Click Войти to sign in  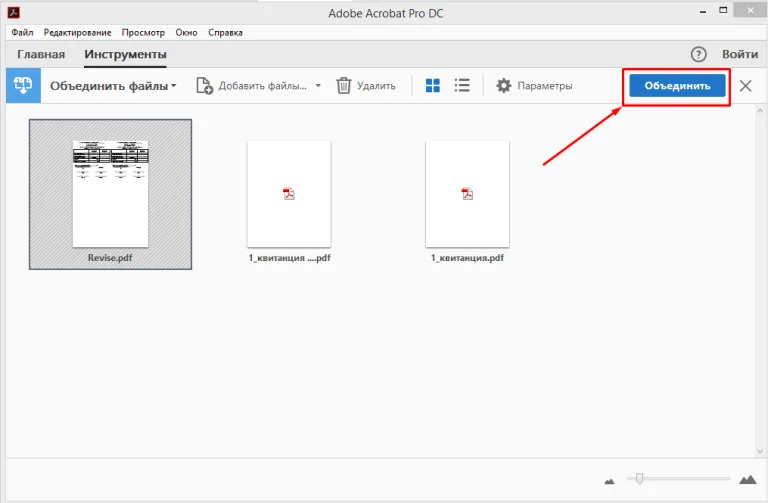tap(740, 54)
